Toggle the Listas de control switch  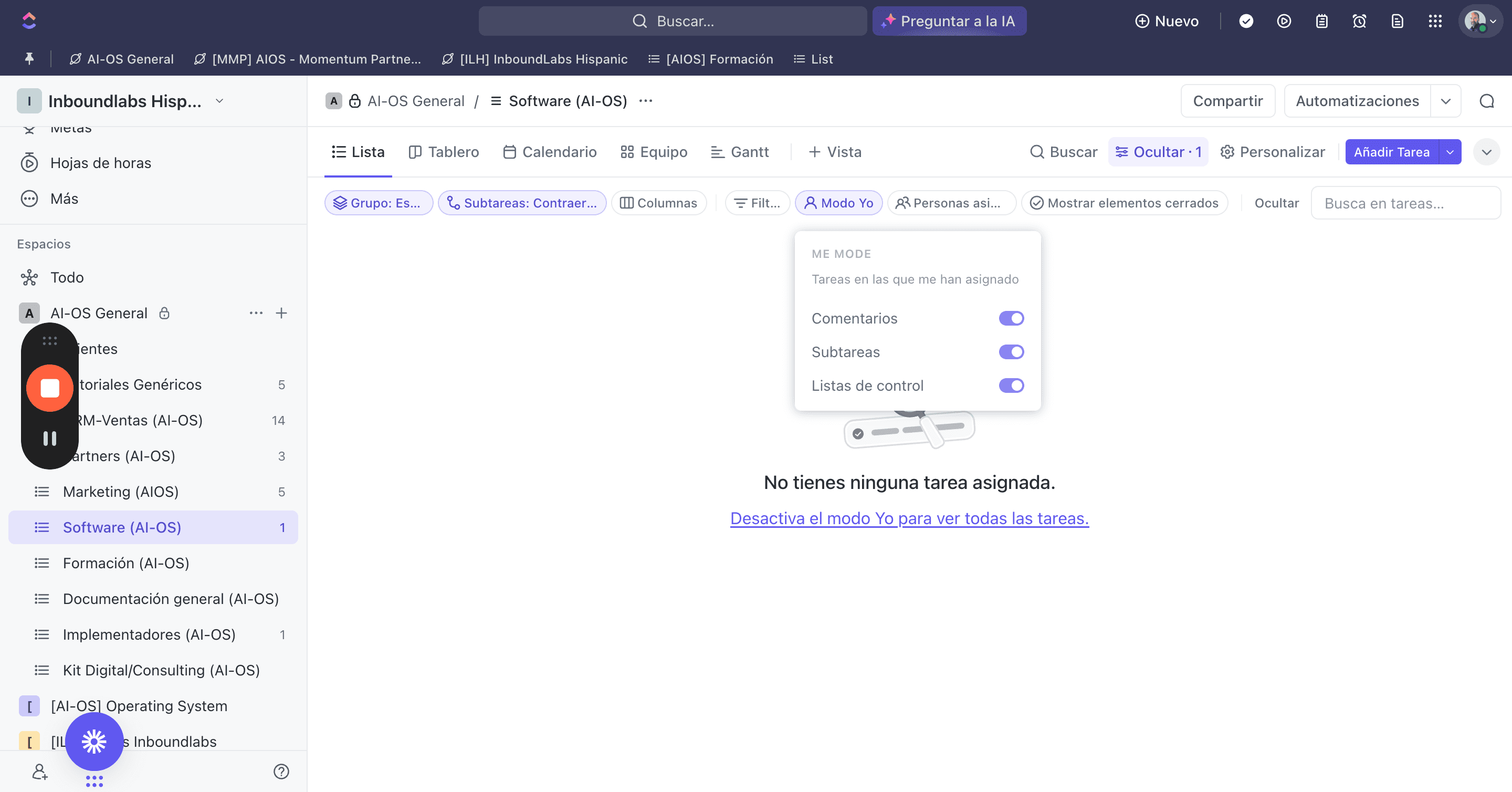pos(1011,385)
